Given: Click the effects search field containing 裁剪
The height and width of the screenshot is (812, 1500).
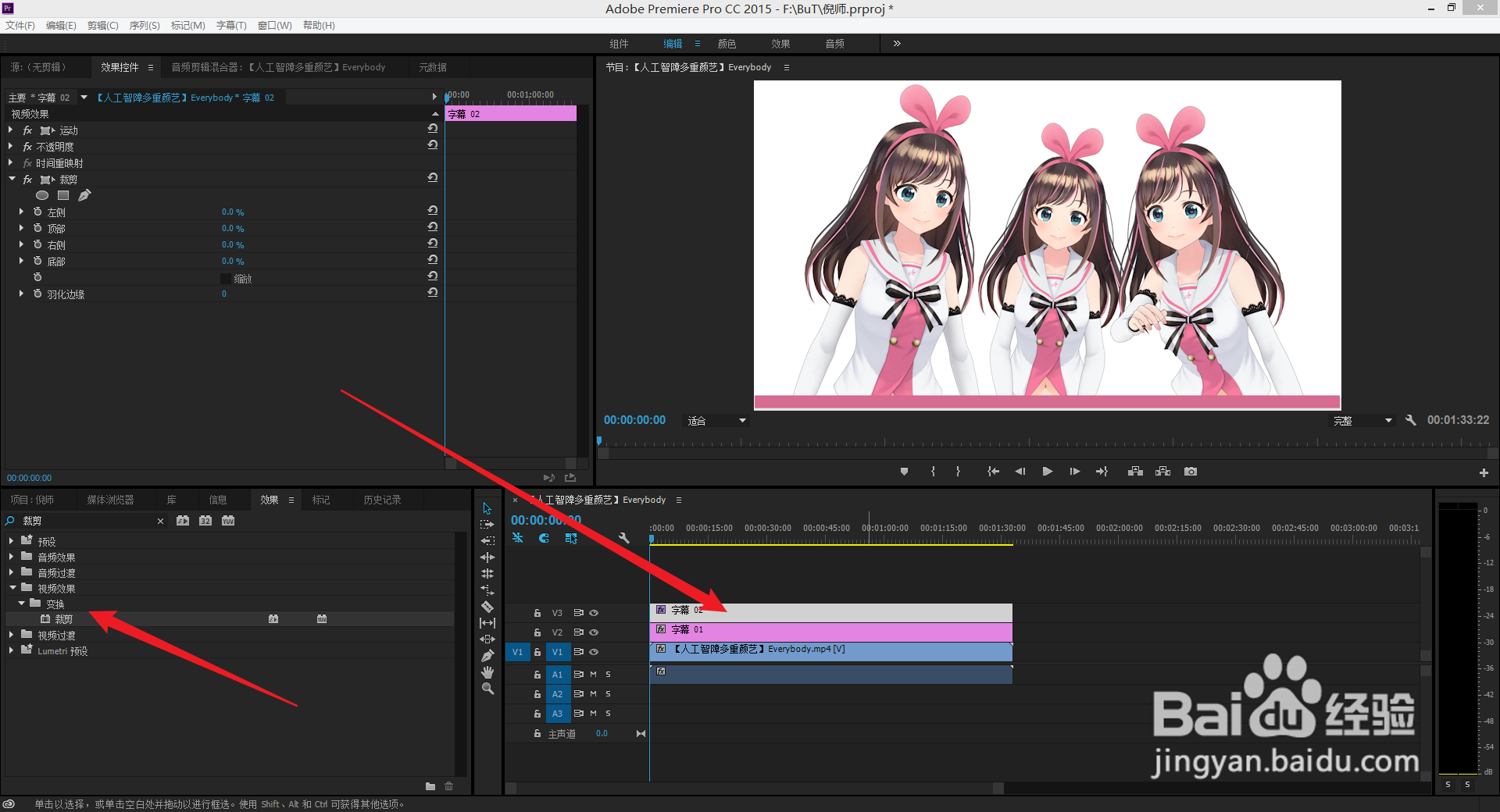Looking at the screenshot, I should (x=86, y=521).
